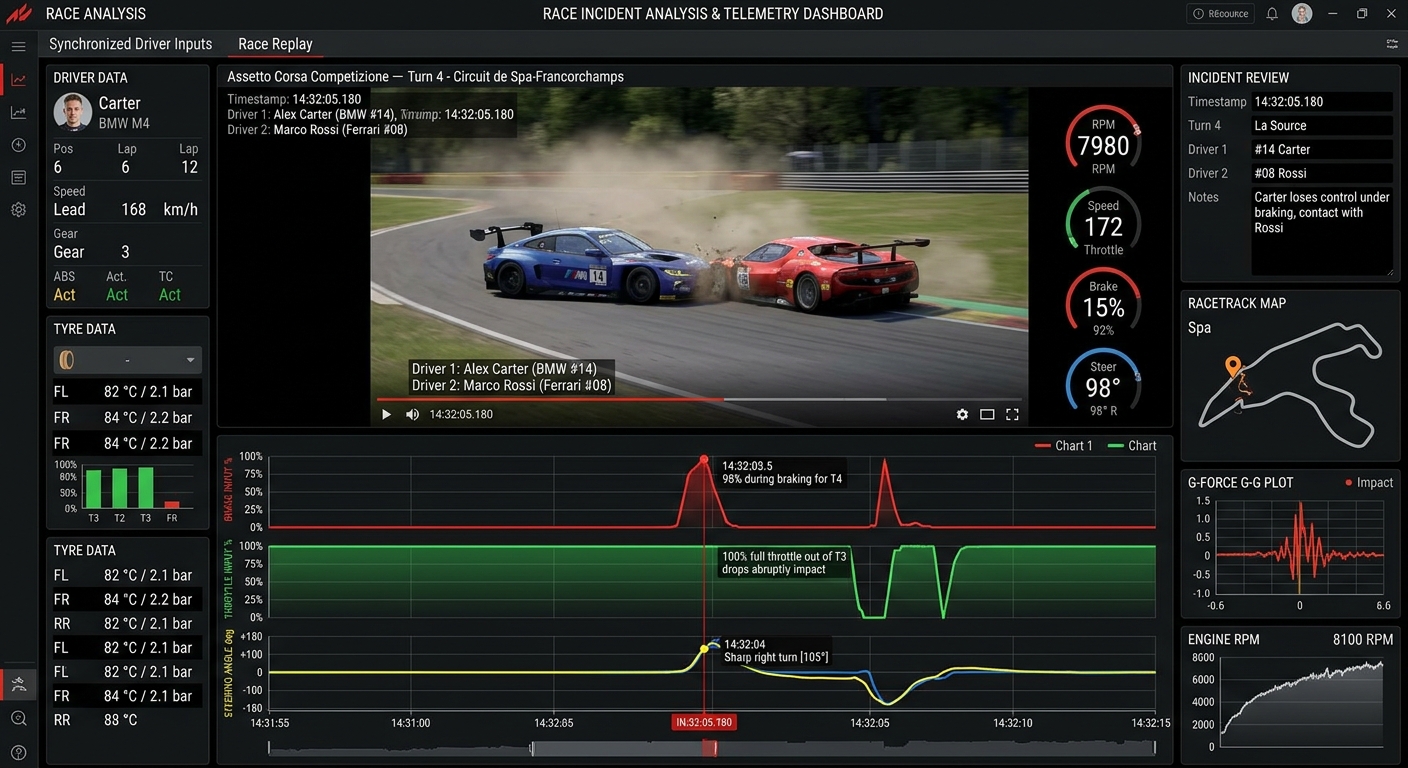Switch to the Race Replay tab
This screenshot has width=1408, height=768.
pos(275,44)
